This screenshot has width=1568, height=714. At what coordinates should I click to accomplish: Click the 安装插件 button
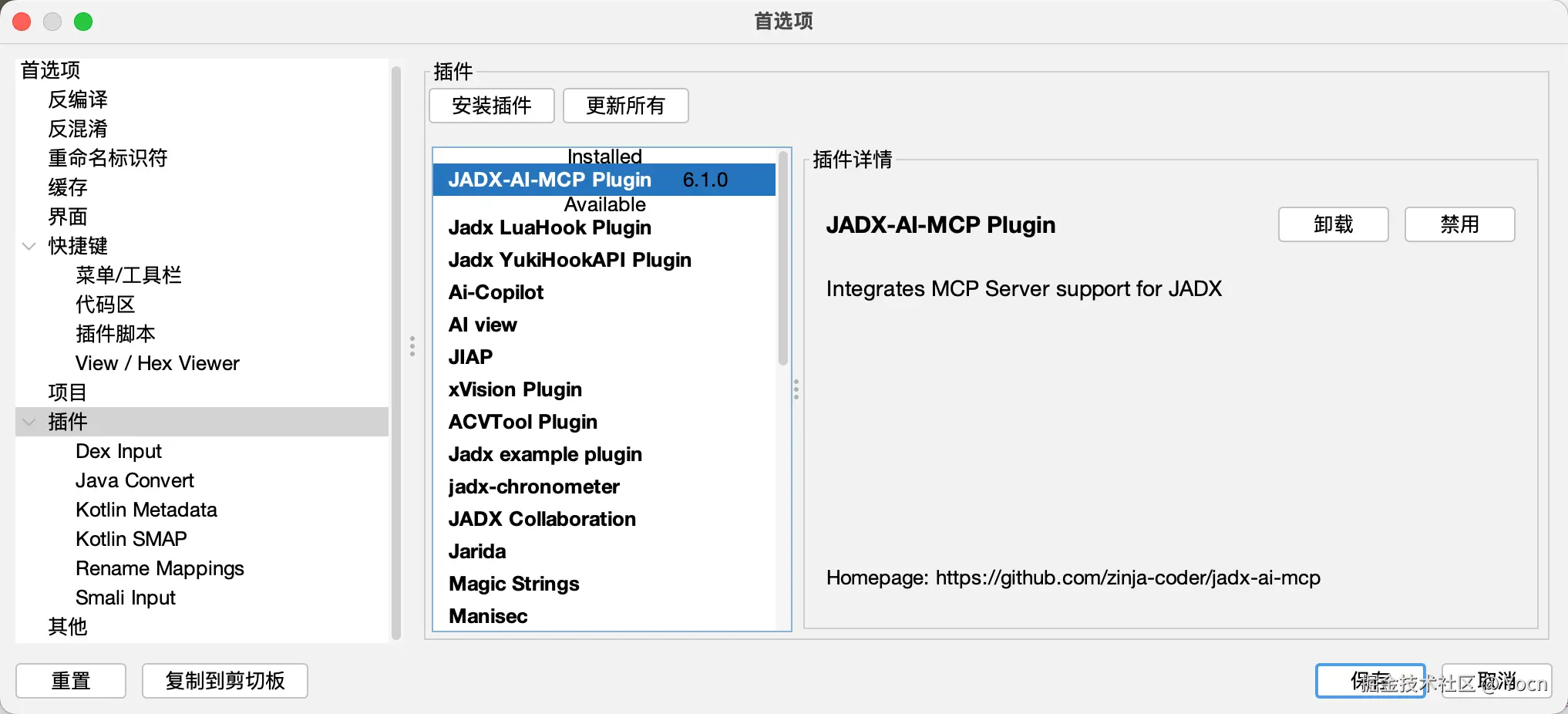492,106
